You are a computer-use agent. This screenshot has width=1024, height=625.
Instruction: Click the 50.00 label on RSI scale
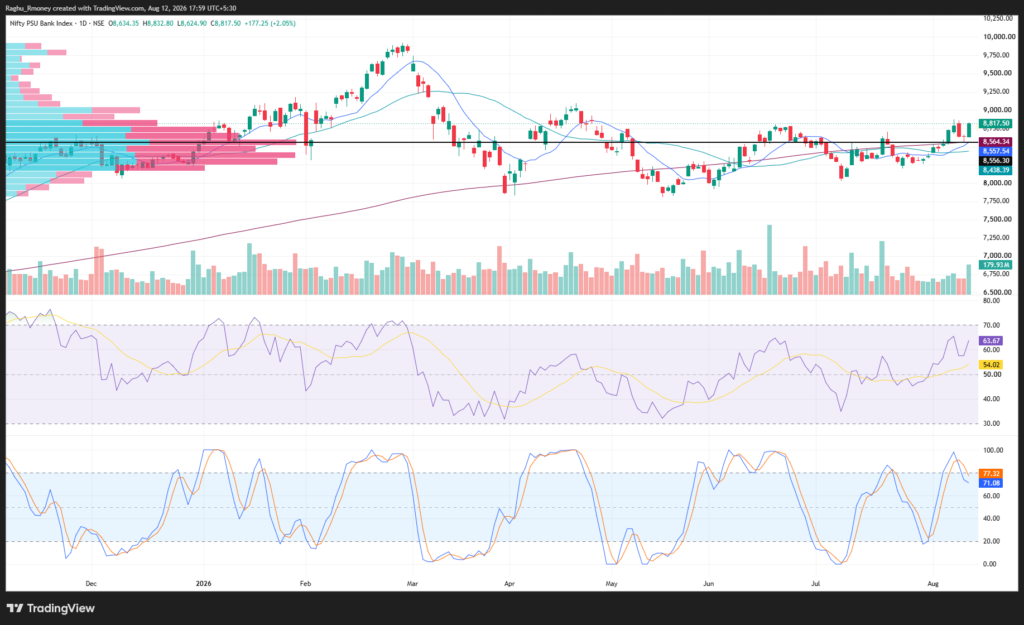coord(991,374)
